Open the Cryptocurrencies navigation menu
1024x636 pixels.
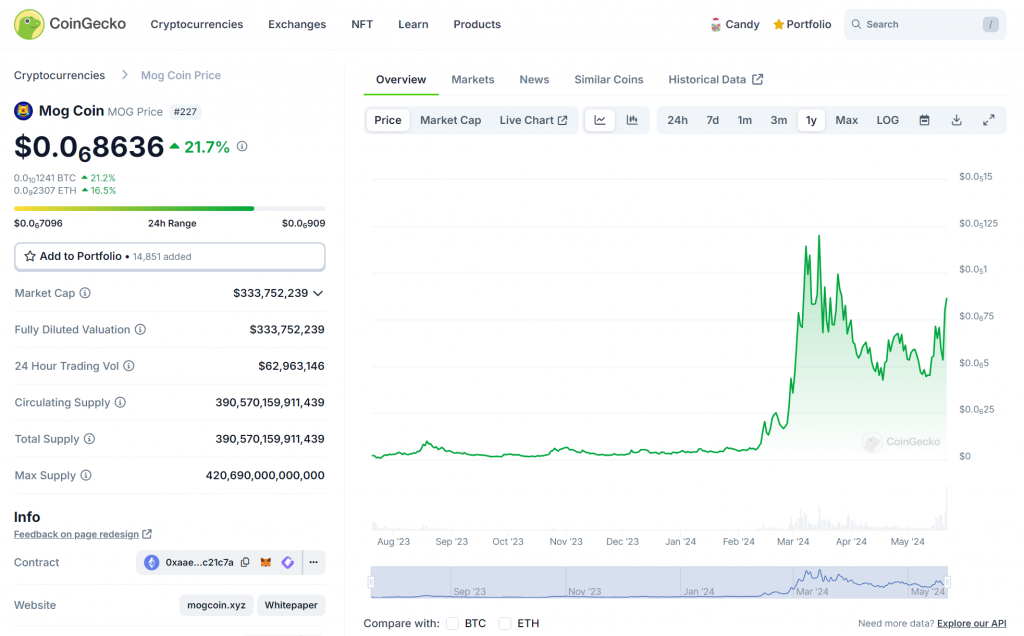coord(196,24)
